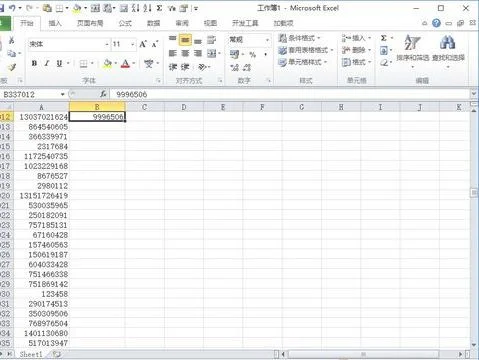The width and height of the screenshot is (479, 360).
Task: Click the Clear eraser icon in the editing group
Action: pyautogui.click(x=384, y=63)
